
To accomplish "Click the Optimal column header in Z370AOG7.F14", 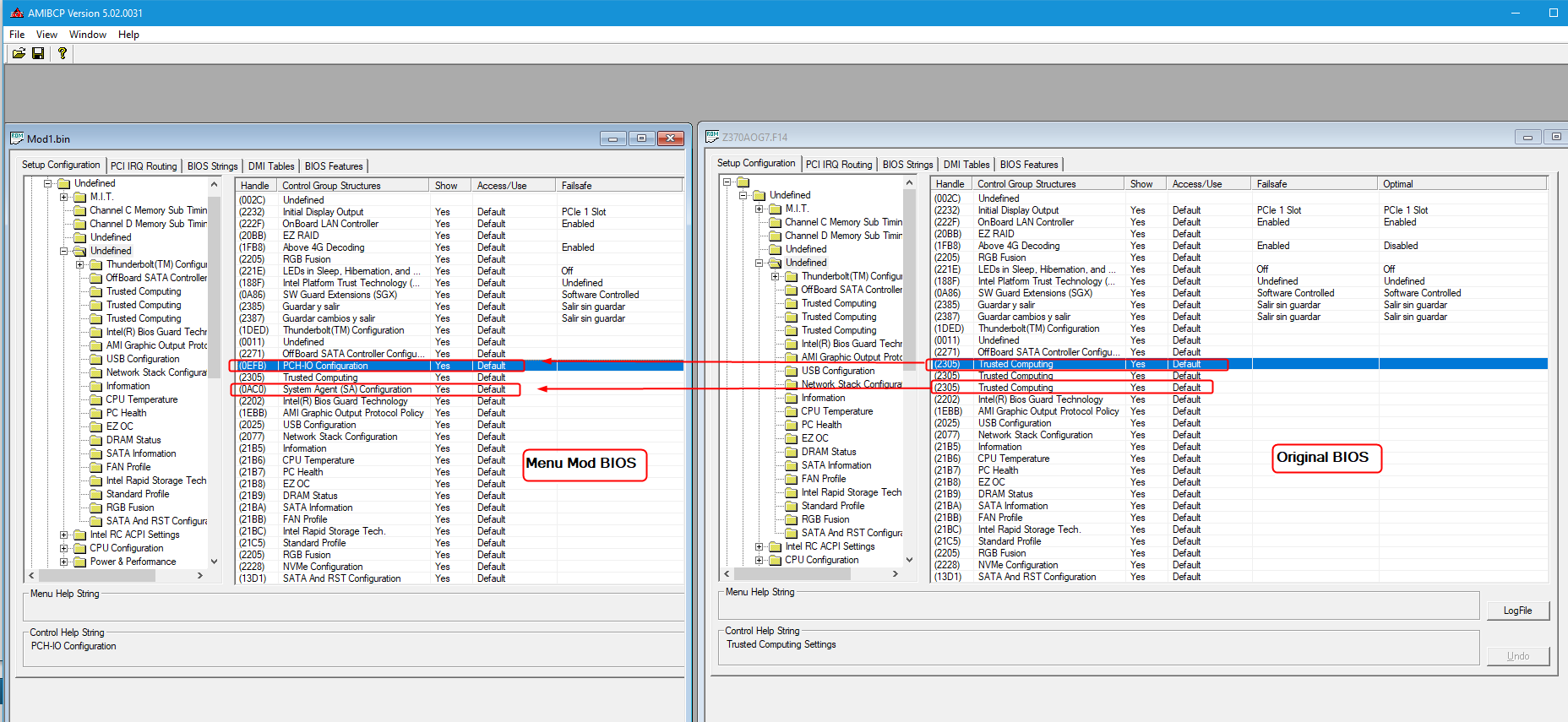I will pos(1462,184).
